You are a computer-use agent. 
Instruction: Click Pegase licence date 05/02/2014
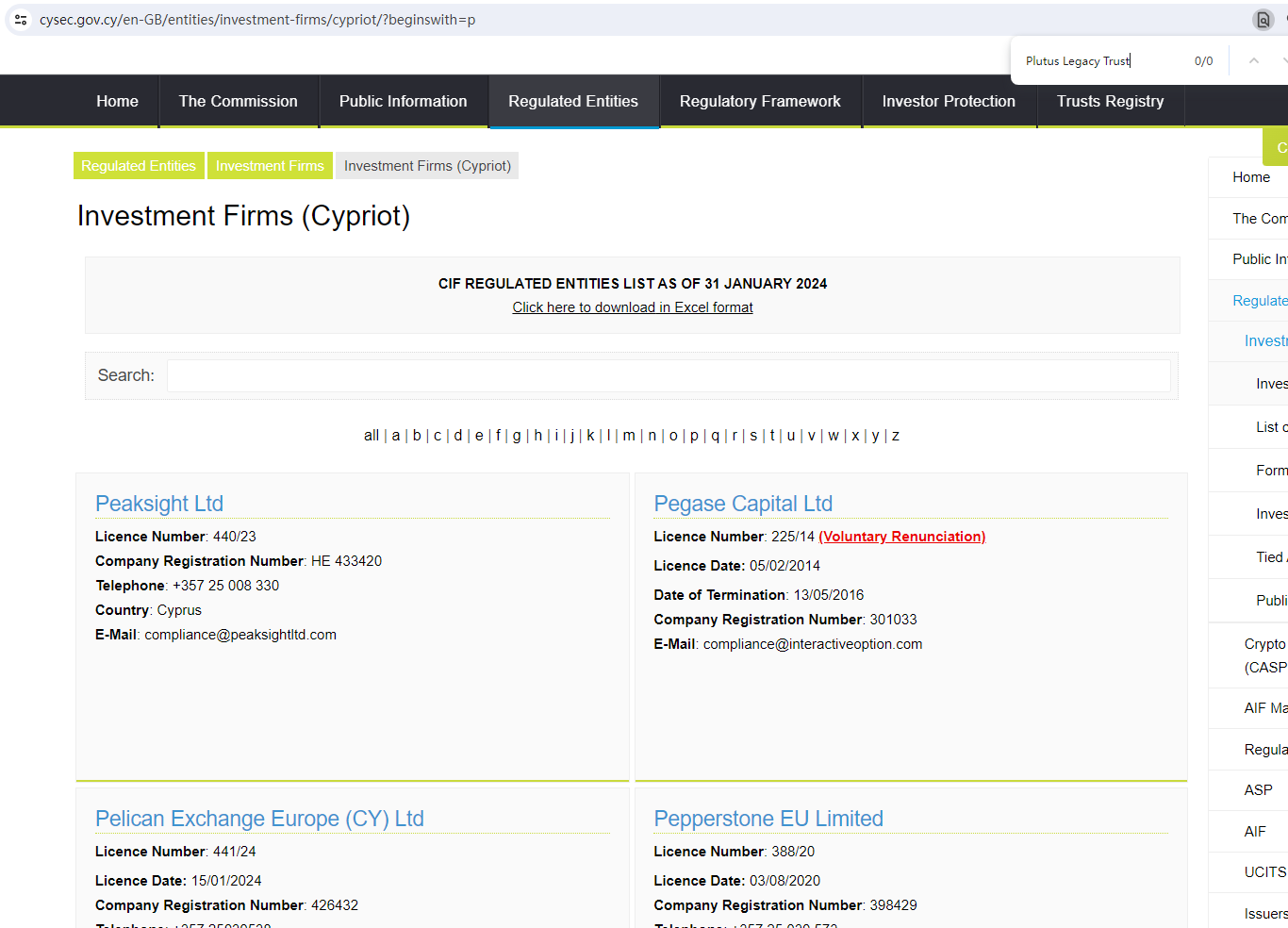[784, 566]
